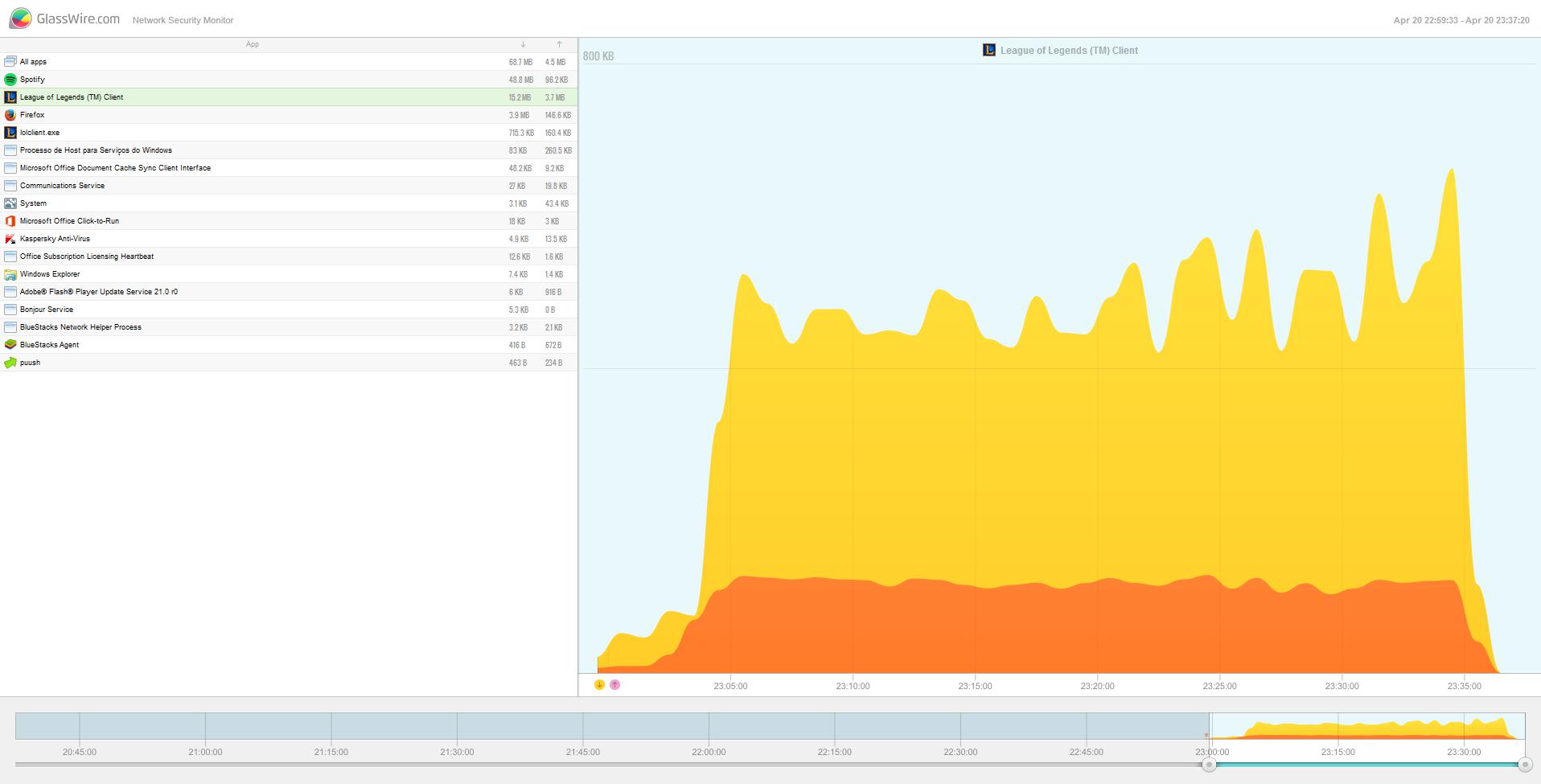
Task: Select the All apps row
Action: [33, 62]
